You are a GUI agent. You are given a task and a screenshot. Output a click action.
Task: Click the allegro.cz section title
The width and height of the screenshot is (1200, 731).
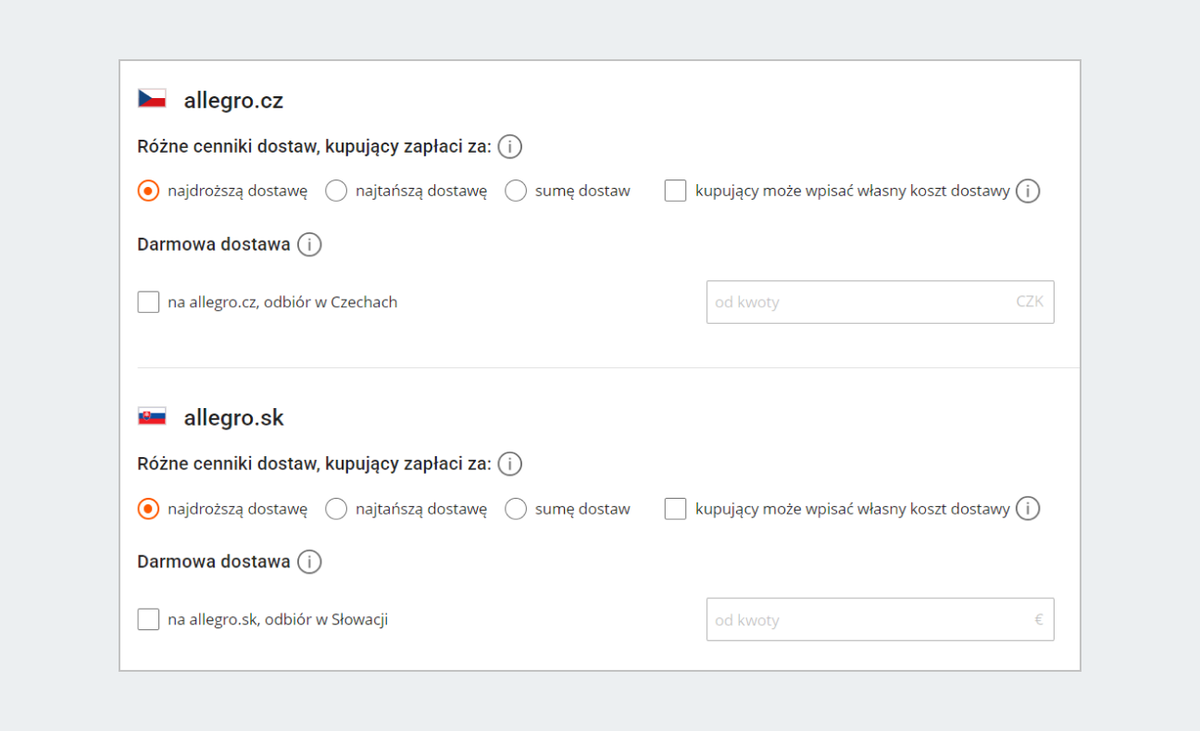coord(234,100)
